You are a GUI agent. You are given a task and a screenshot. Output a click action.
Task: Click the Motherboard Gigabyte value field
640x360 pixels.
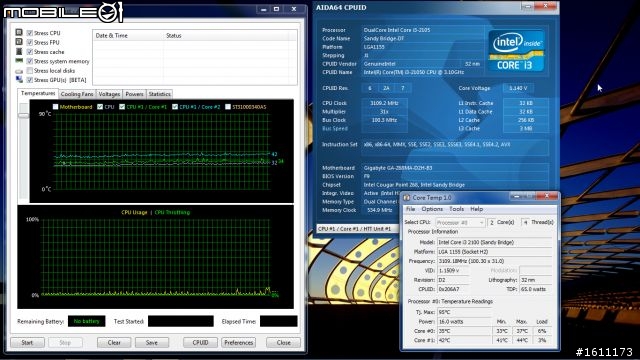[455, 168]
